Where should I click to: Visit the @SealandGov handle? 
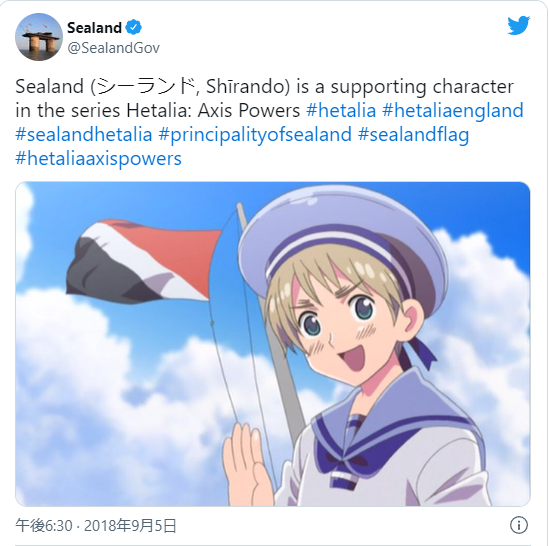[113, 48]
